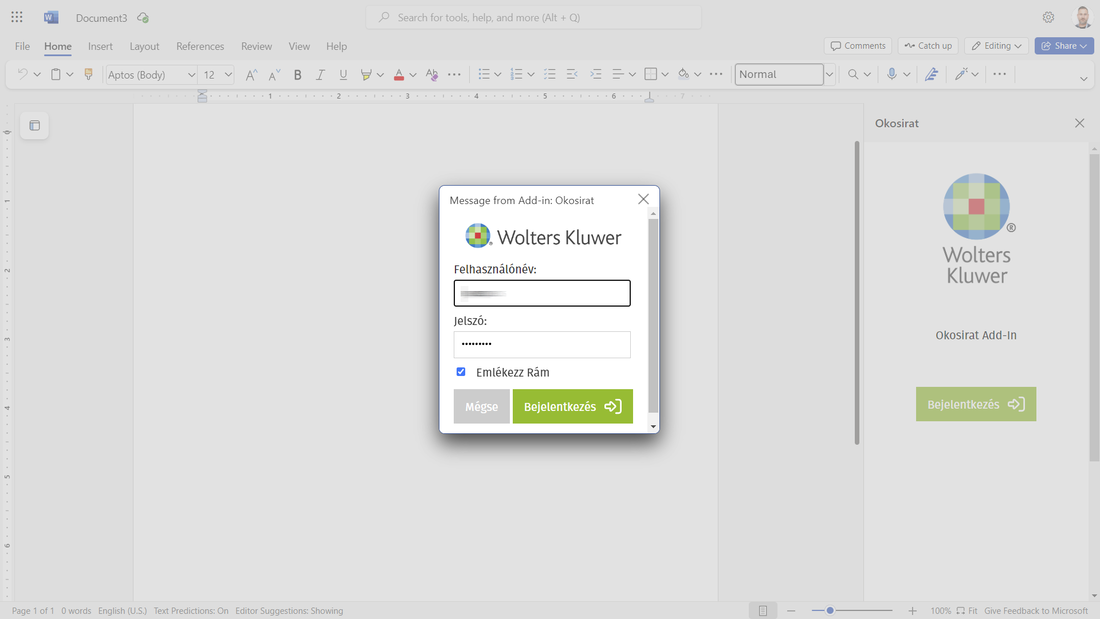Expand the Normal styles dropdown

point(829,75)
